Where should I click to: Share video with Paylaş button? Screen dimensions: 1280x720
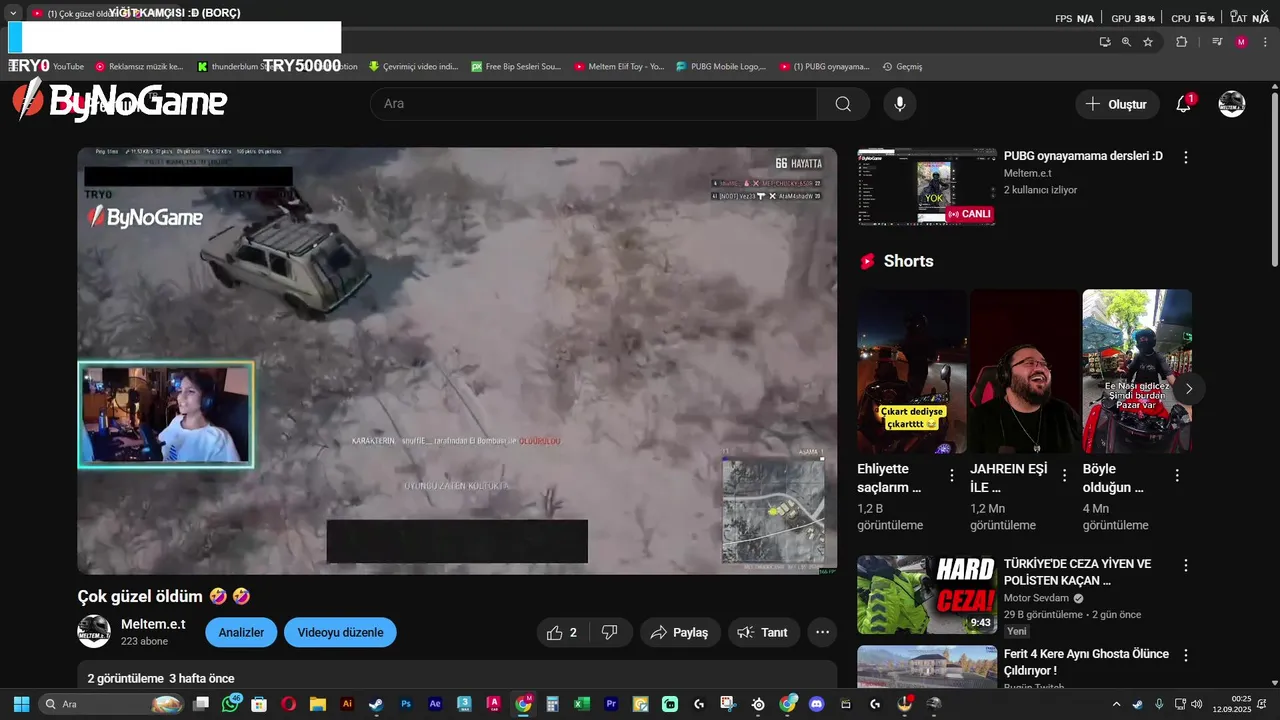coord(680,633)
